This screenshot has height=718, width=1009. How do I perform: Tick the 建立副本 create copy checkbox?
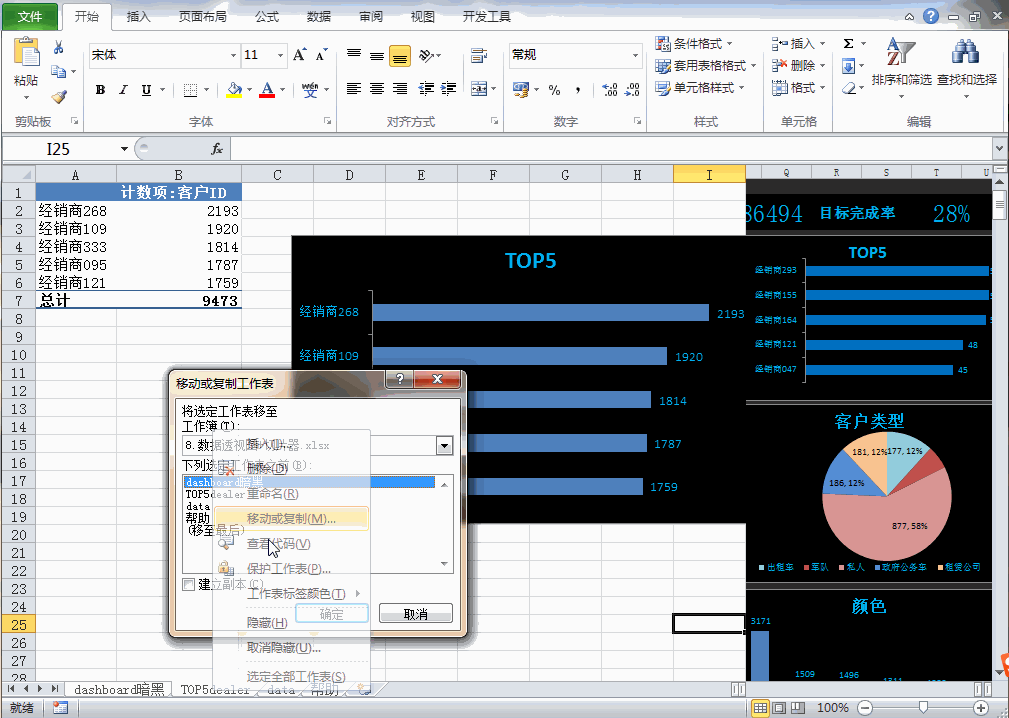pos(189,584)
